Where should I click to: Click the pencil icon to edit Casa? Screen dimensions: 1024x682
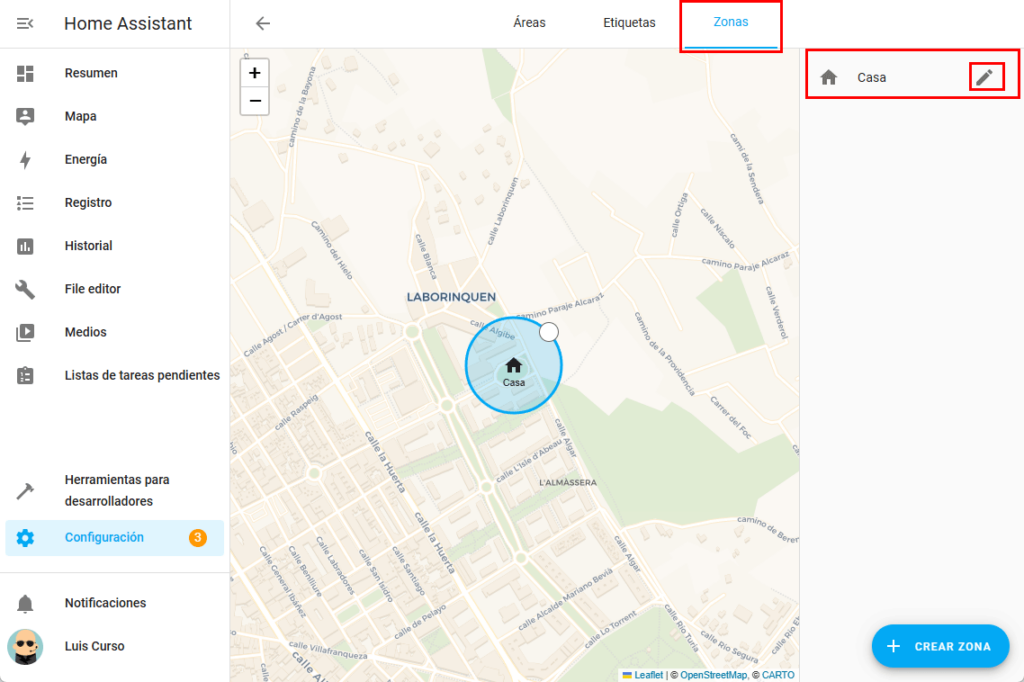[x=985, y=77]
